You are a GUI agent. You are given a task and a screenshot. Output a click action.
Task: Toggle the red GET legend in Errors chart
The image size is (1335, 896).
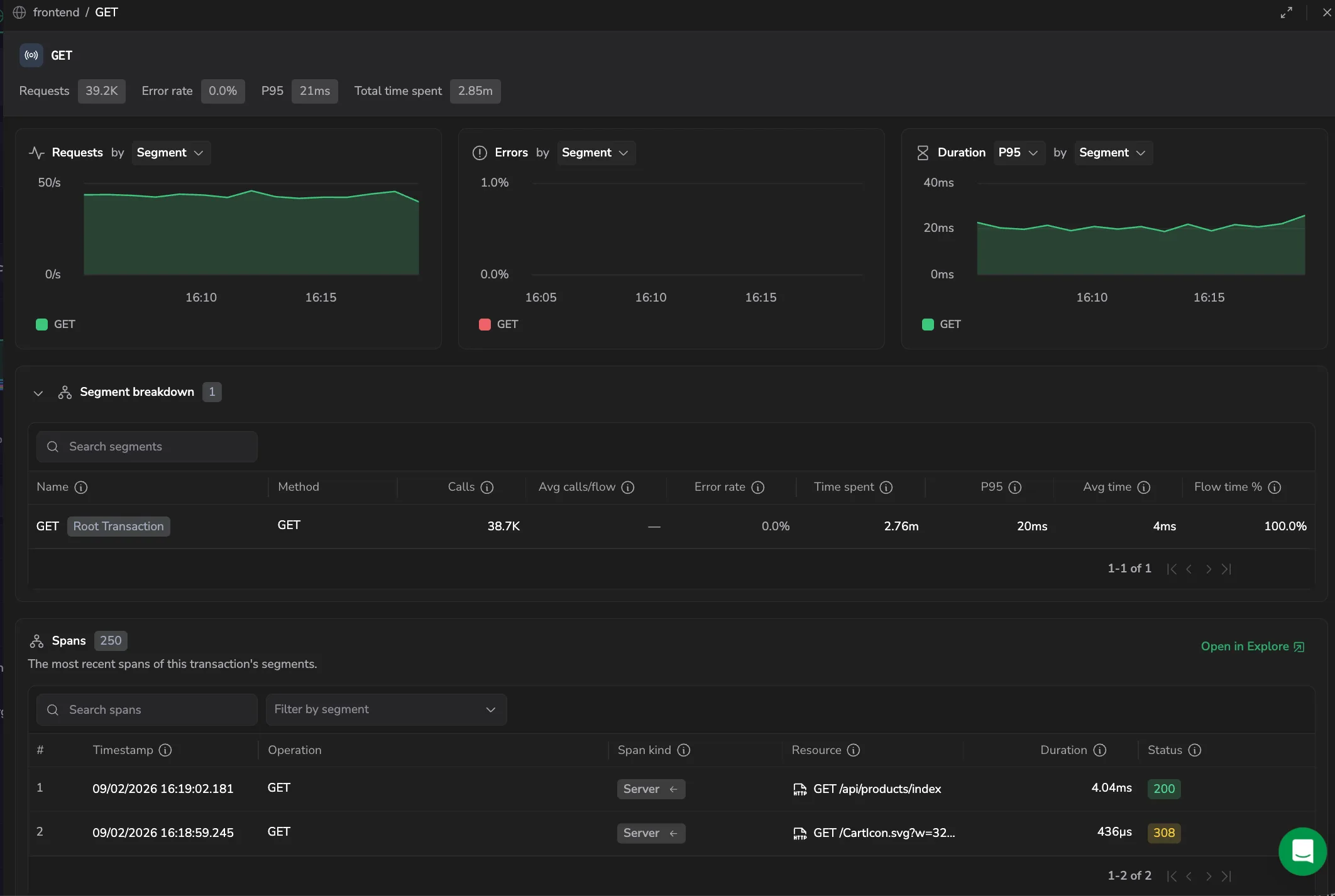tap(498, 324)
